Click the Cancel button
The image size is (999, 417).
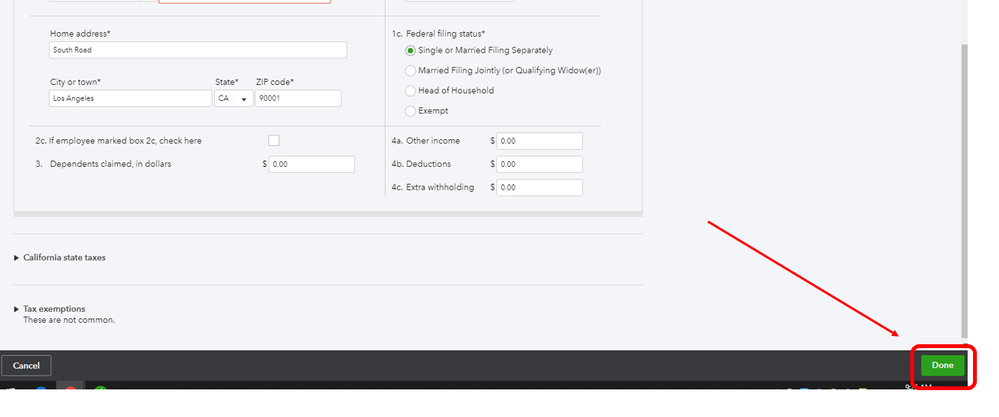click(26, 365)
